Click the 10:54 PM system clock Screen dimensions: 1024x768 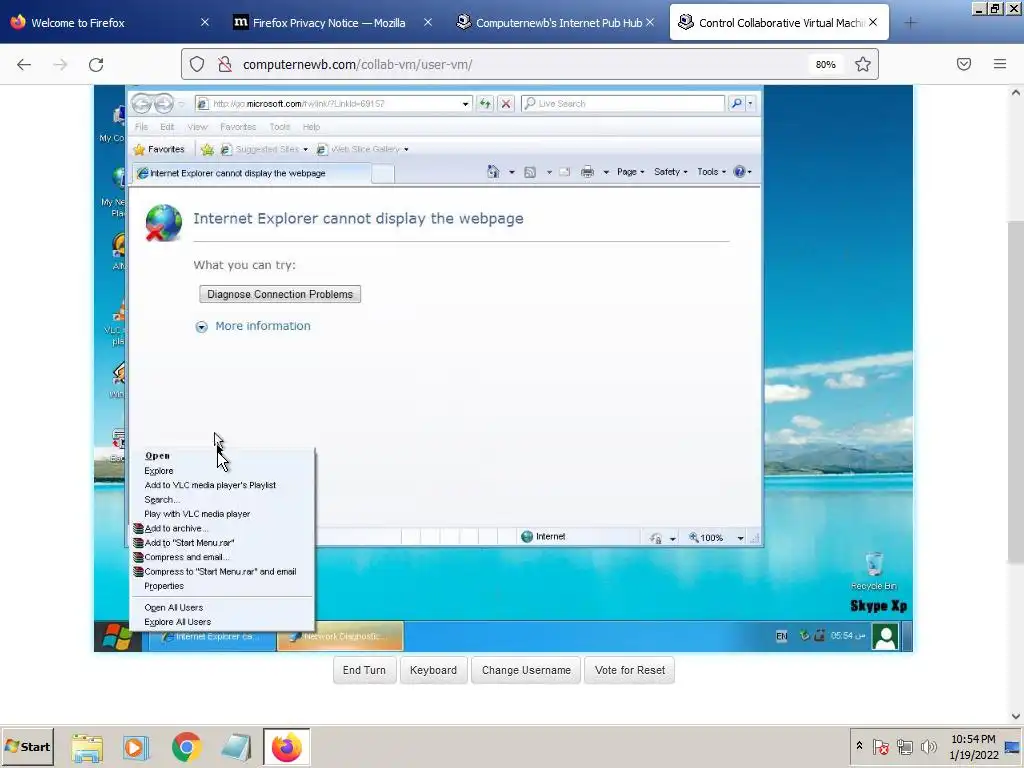click(973, 746)
